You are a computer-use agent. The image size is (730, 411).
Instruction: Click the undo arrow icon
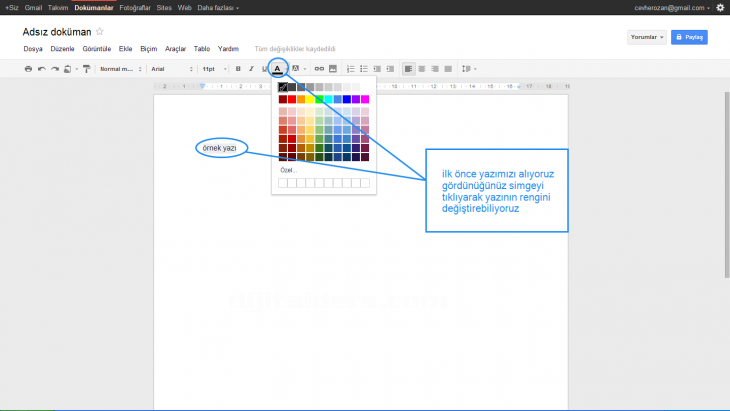coord(41,69)
